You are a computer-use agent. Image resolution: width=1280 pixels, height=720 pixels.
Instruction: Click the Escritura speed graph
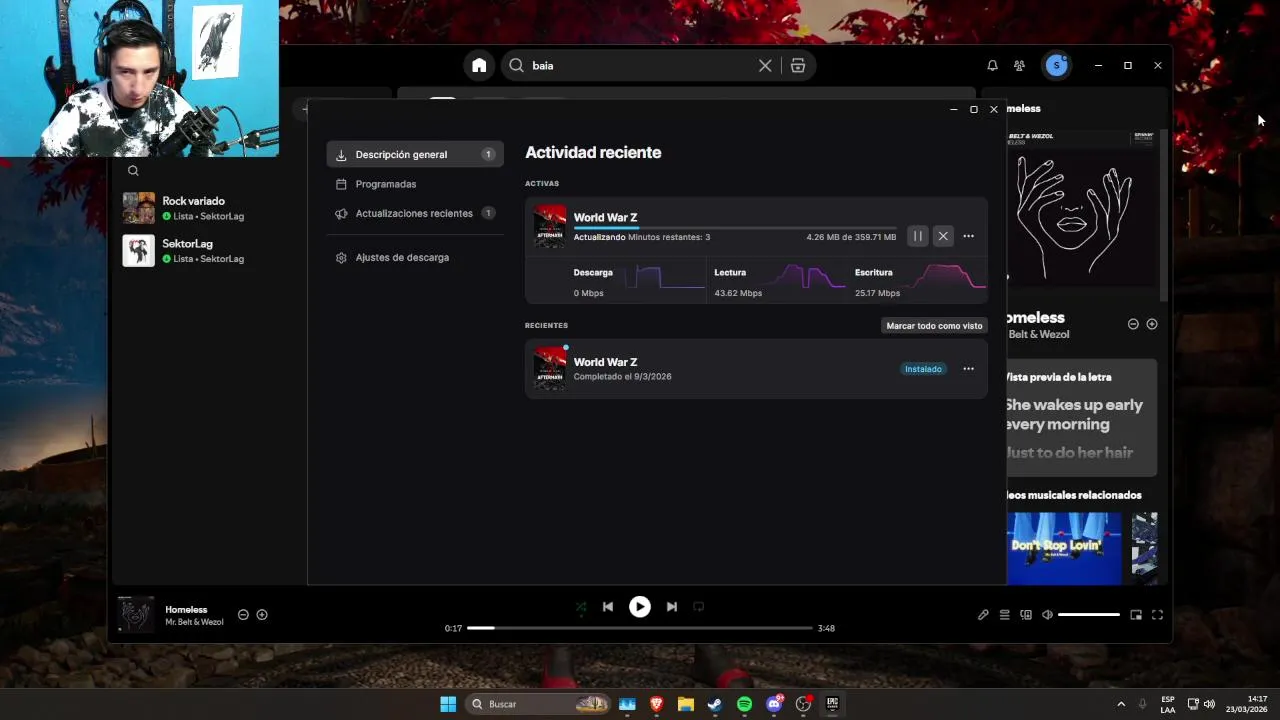(x=946, y=277)
